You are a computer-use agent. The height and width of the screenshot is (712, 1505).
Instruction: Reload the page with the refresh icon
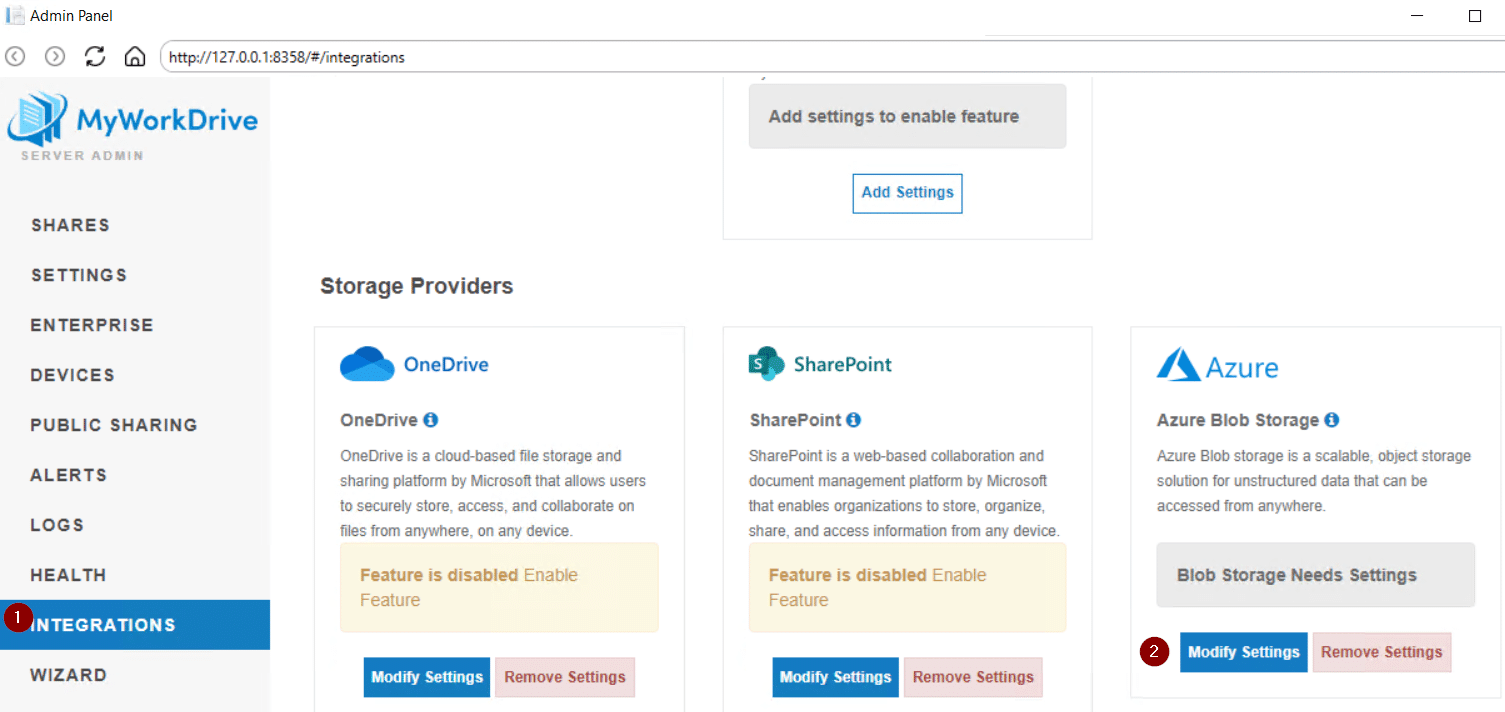point(95,57)
